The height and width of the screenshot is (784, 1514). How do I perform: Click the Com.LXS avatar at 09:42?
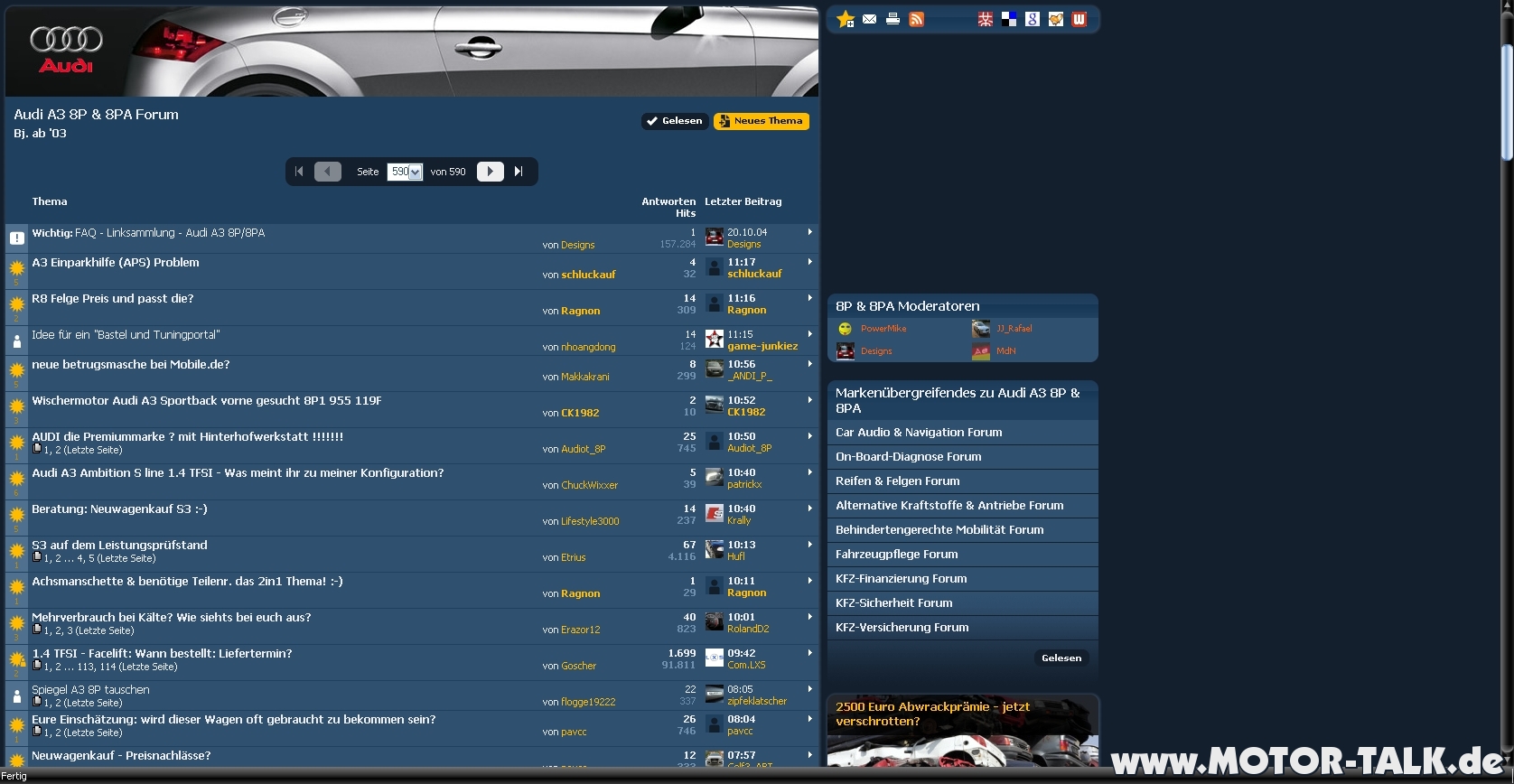click(715, 658)
